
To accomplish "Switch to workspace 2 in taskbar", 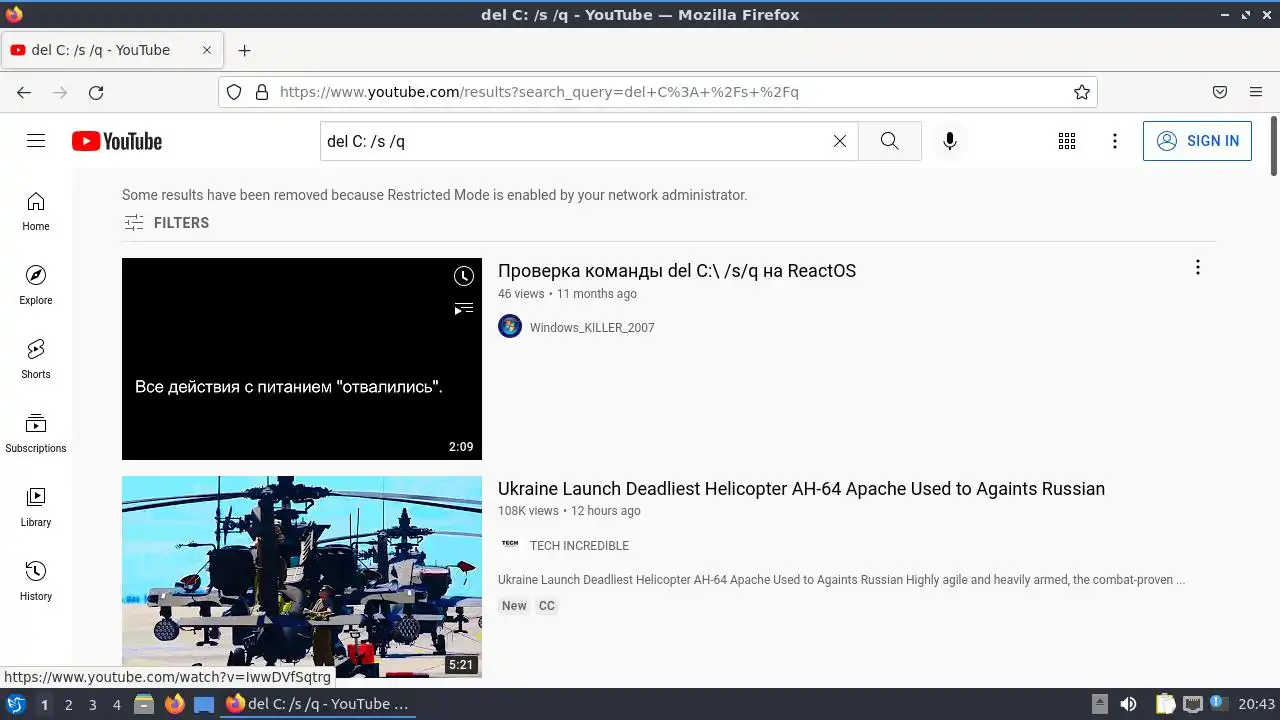I will [x=68, y=705].
